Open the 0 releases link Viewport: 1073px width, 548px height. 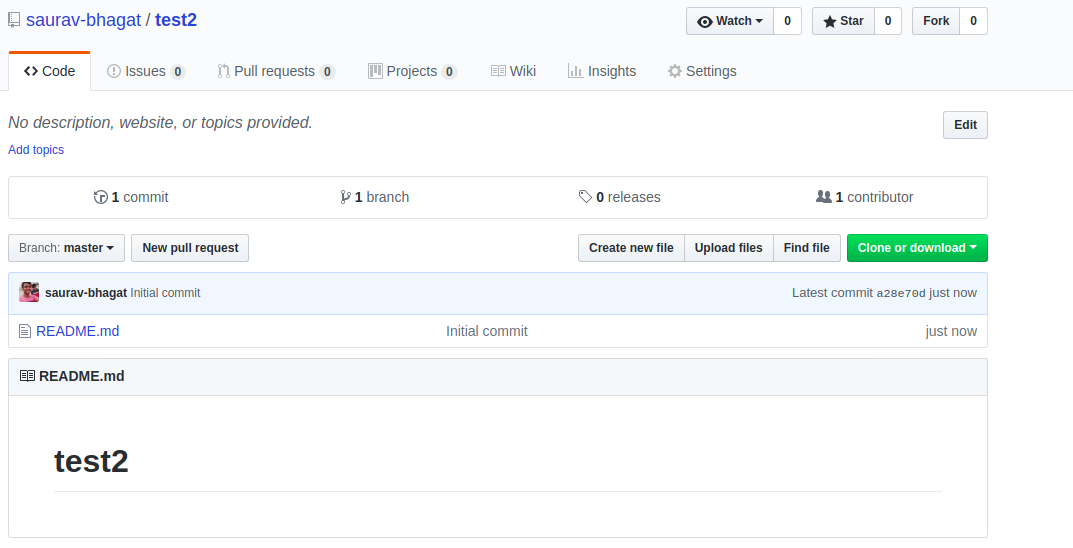(619, 197)
